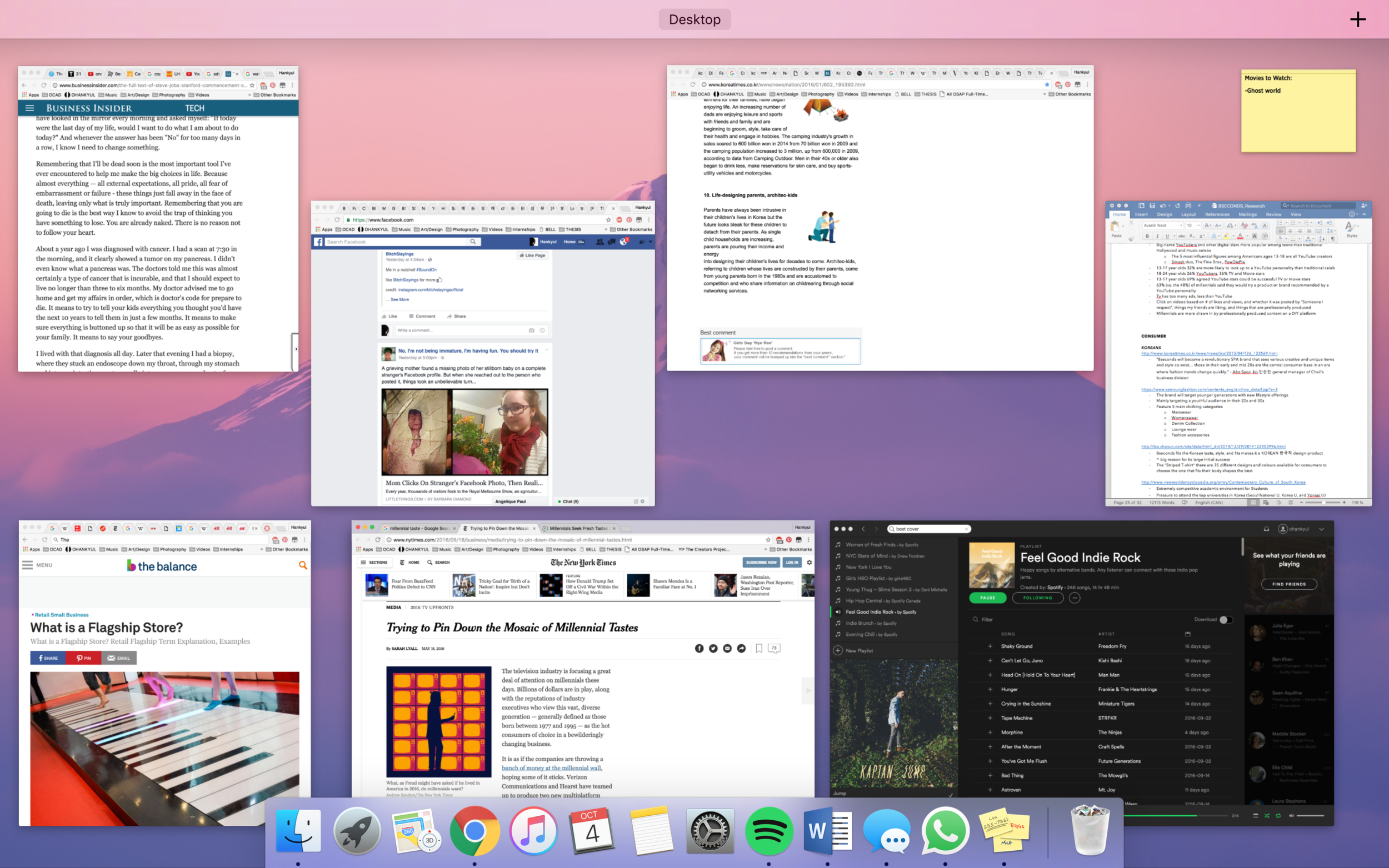Toggle bookmark star in Facebook Chrome window
The image size is (1389, 868).
pyautogui.click(x=608, y=220)
